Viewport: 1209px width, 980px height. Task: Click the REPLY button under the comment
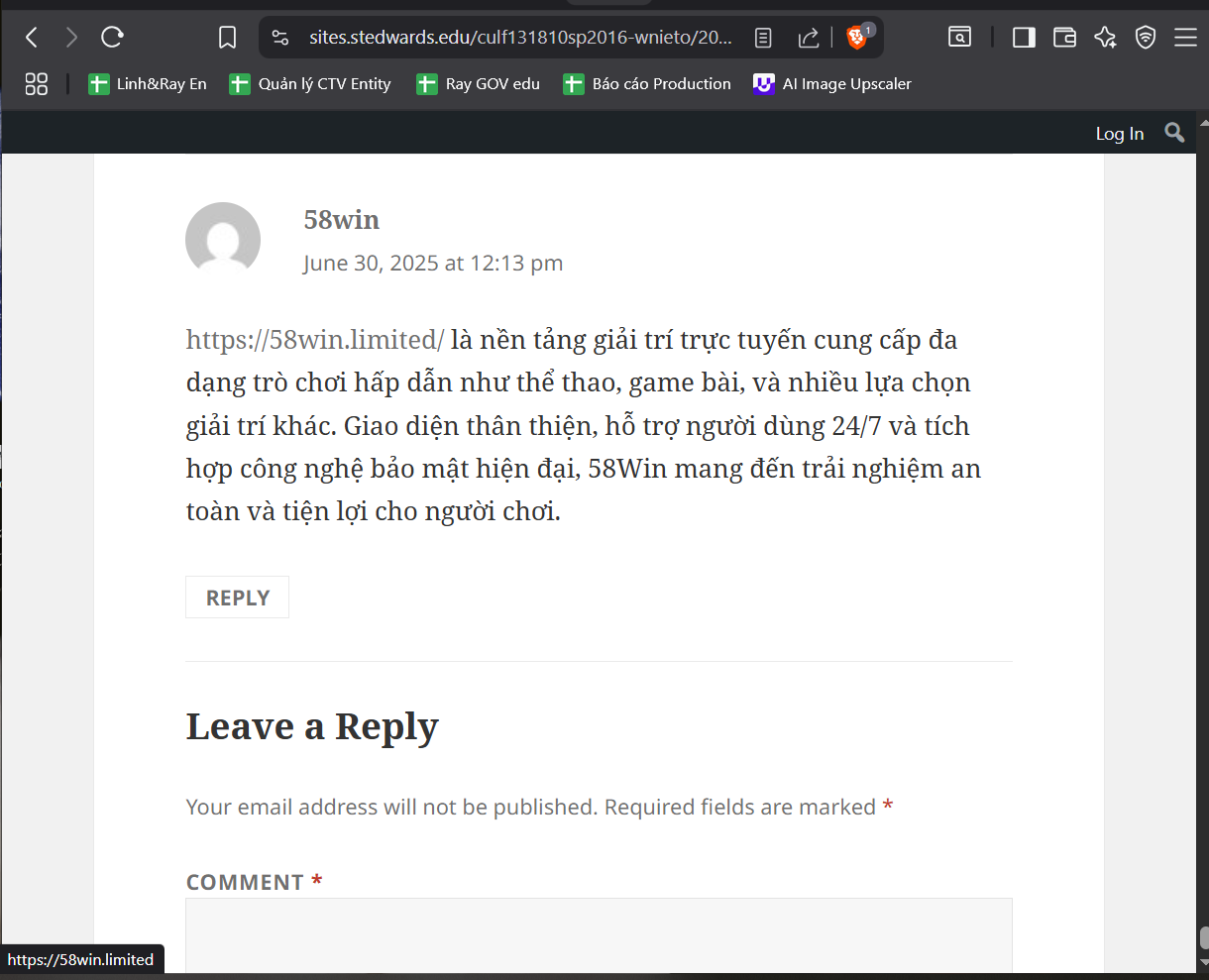(237, 598)
